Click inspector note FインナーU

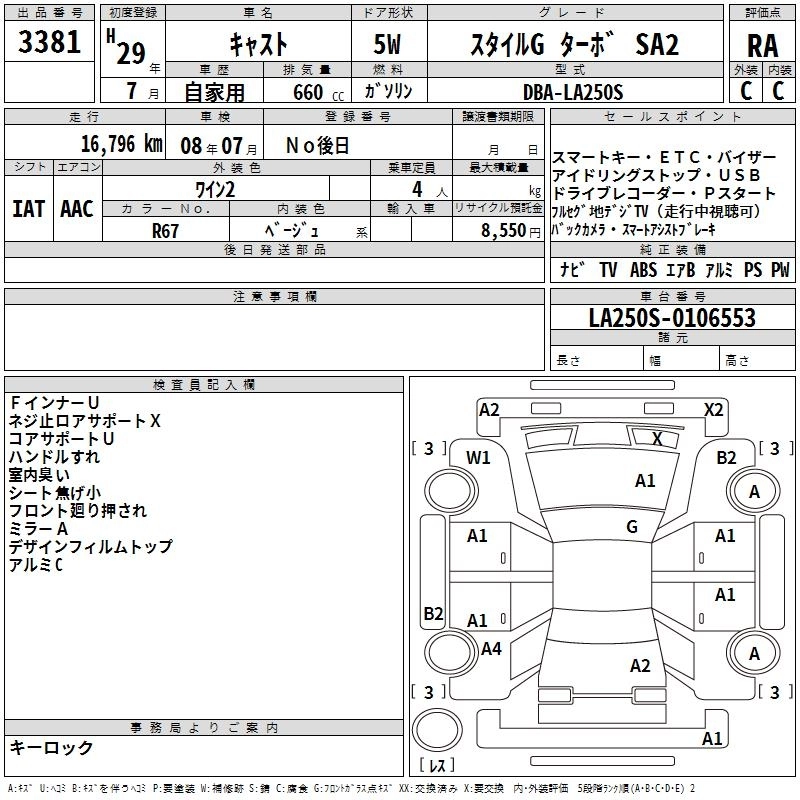[x=54, y=403]
